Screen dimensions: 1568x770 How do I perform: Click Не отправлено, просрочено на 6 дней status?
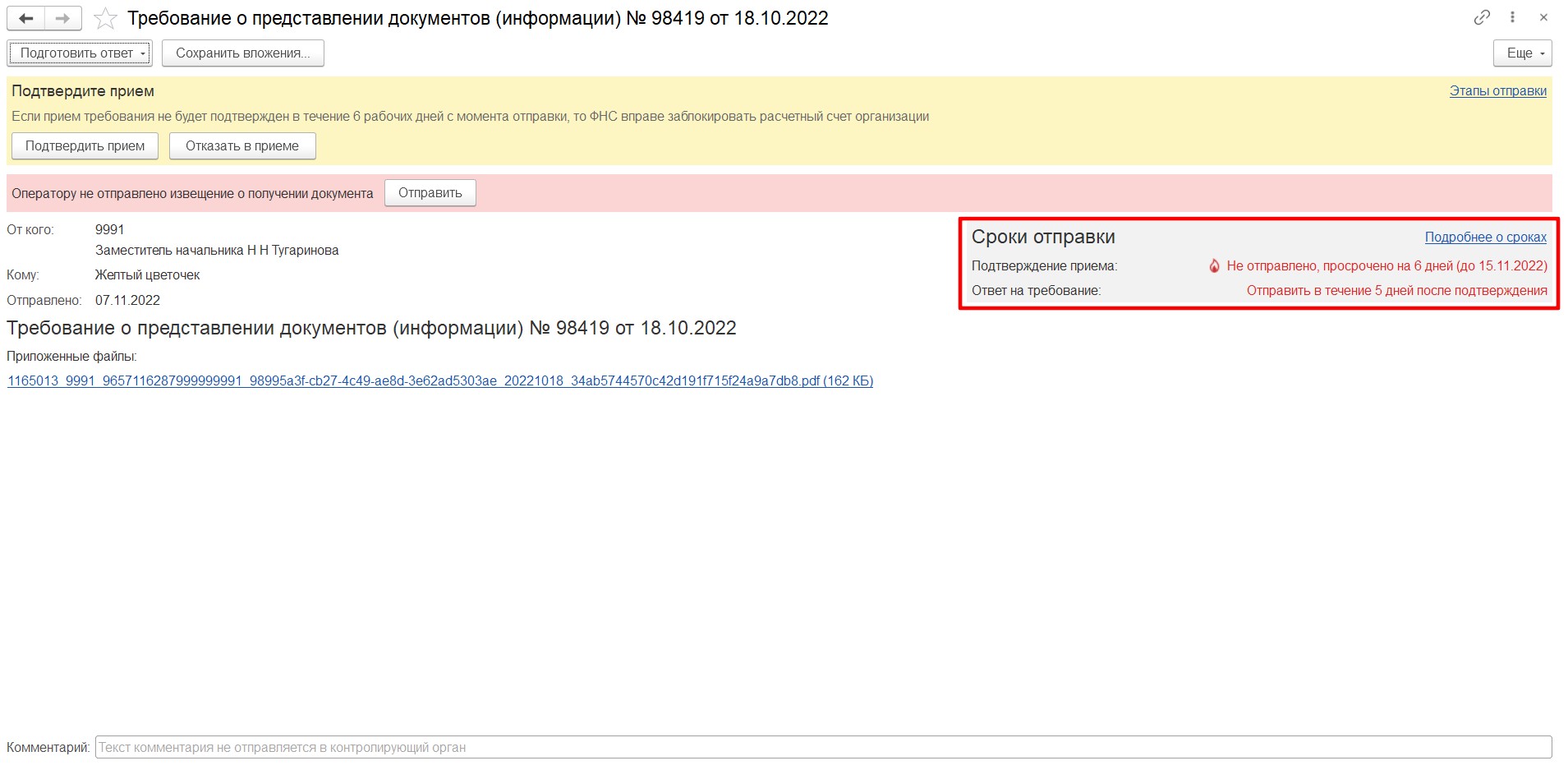pos(1386,266)
